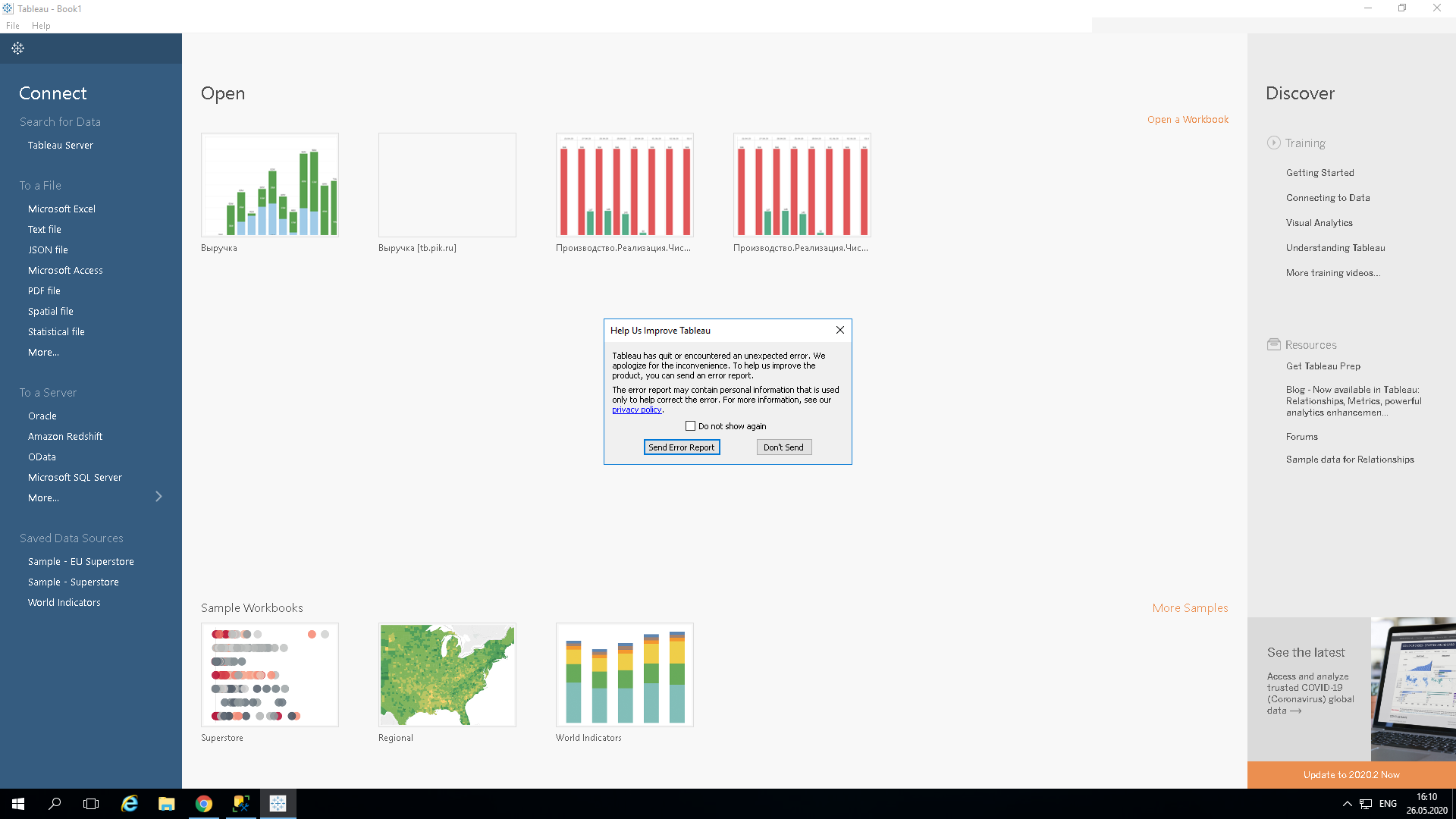Open Visual Analytics training
Image resolution: width=1456 pixels, height=819 pixels.
[x=1319, y=223]
